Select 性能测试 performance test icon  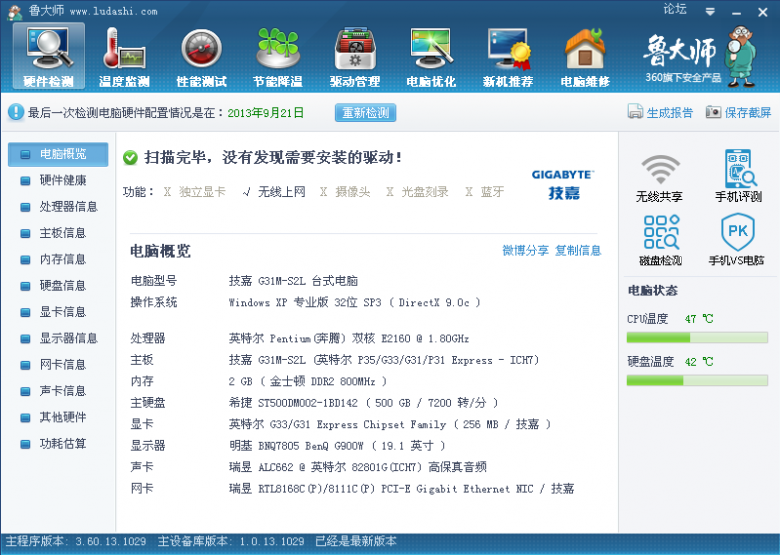[x=201, y=55]
